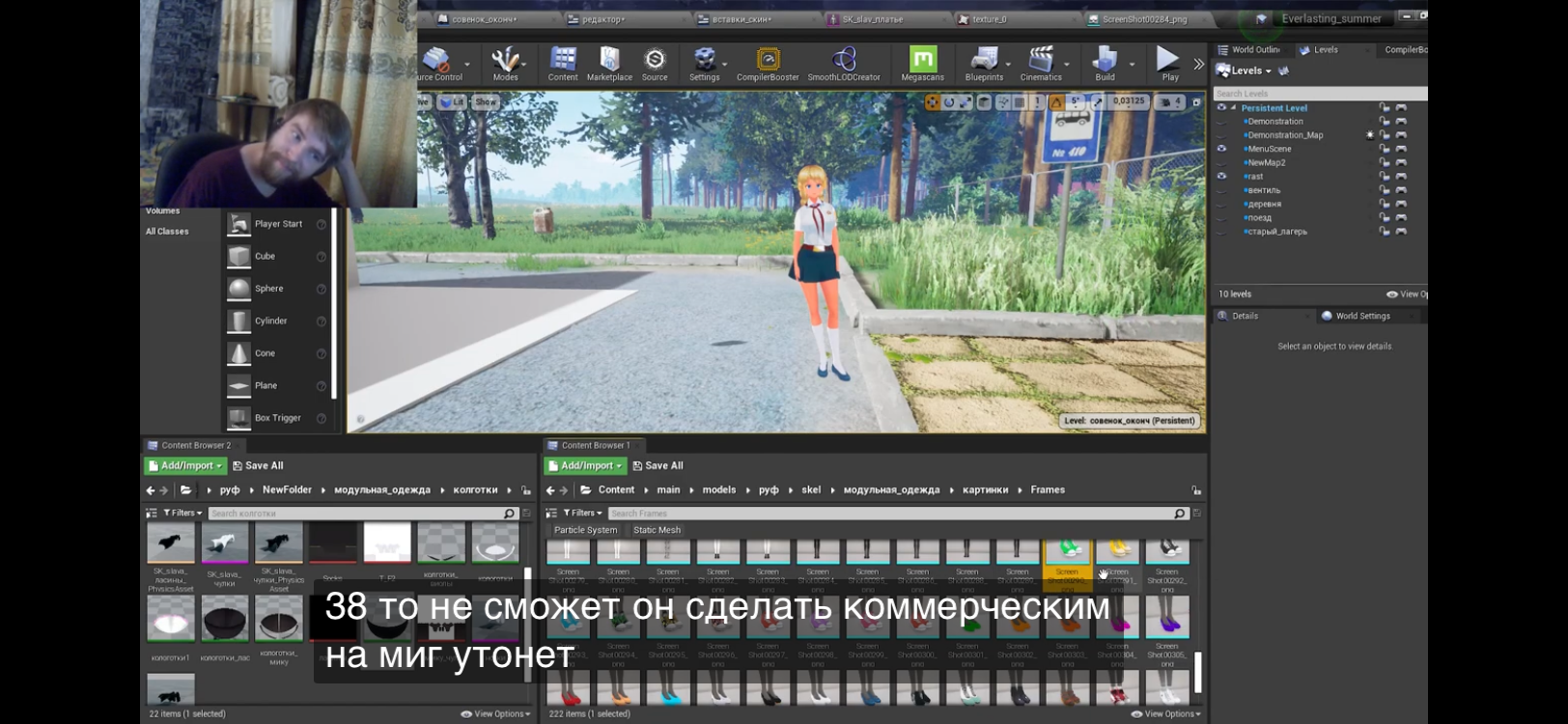Select the Cylinder shape in Modes panel
Image resolution: width=1568 pixels, height=724 pixels.
277,321
